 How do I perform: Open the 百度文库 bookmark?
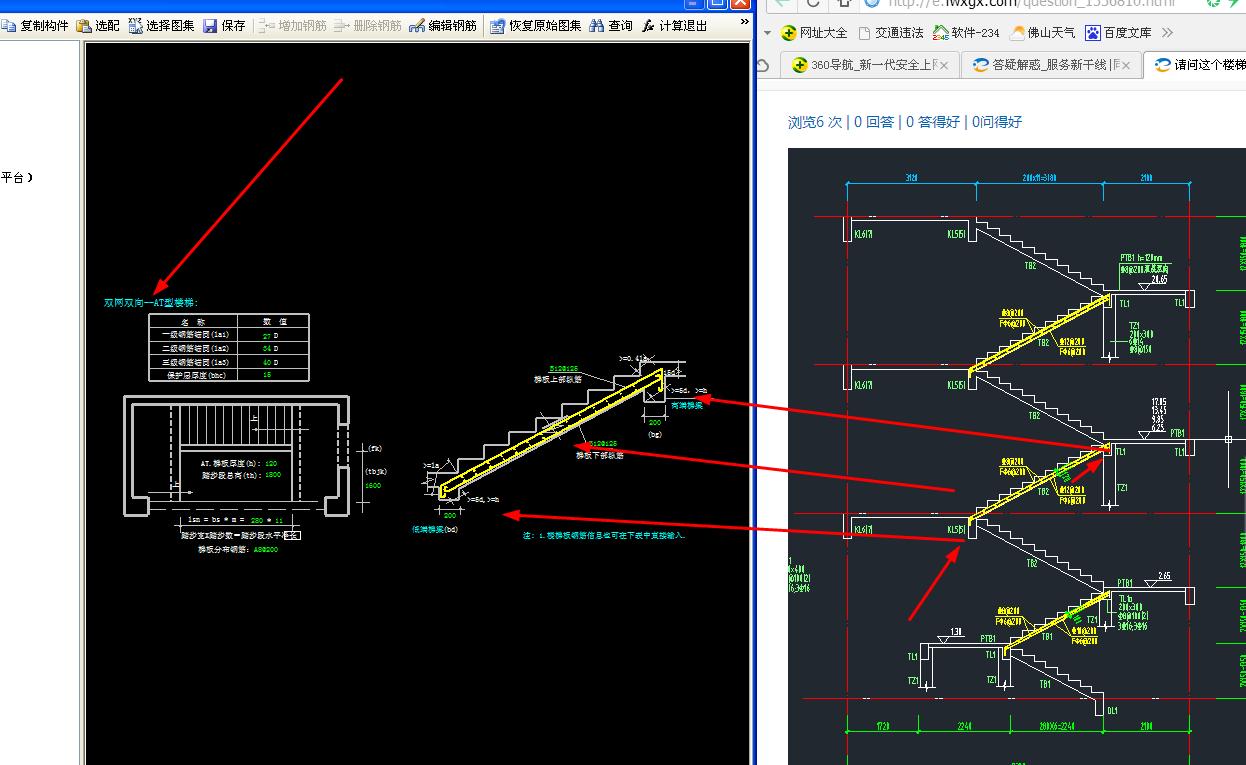coord(1118,33)
